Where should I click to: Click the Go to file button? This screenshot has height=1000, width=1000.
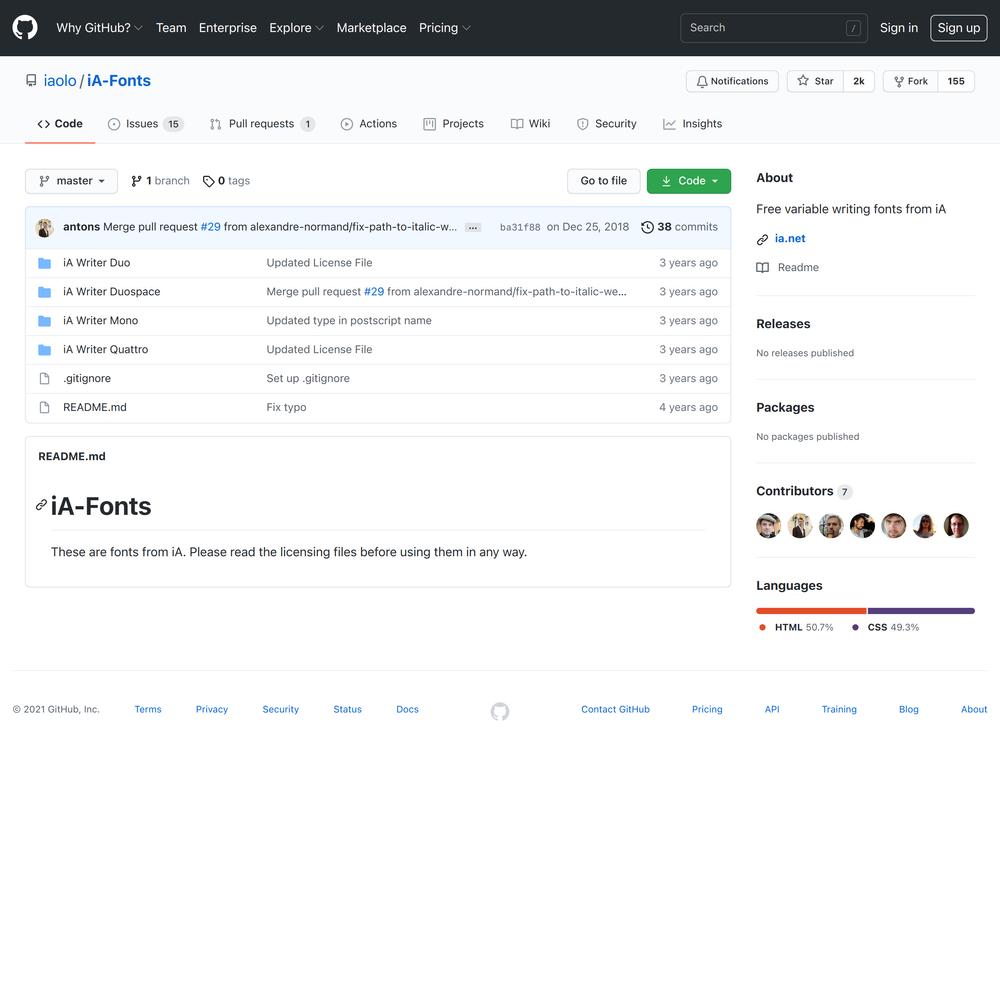click(x=603, y=180)
